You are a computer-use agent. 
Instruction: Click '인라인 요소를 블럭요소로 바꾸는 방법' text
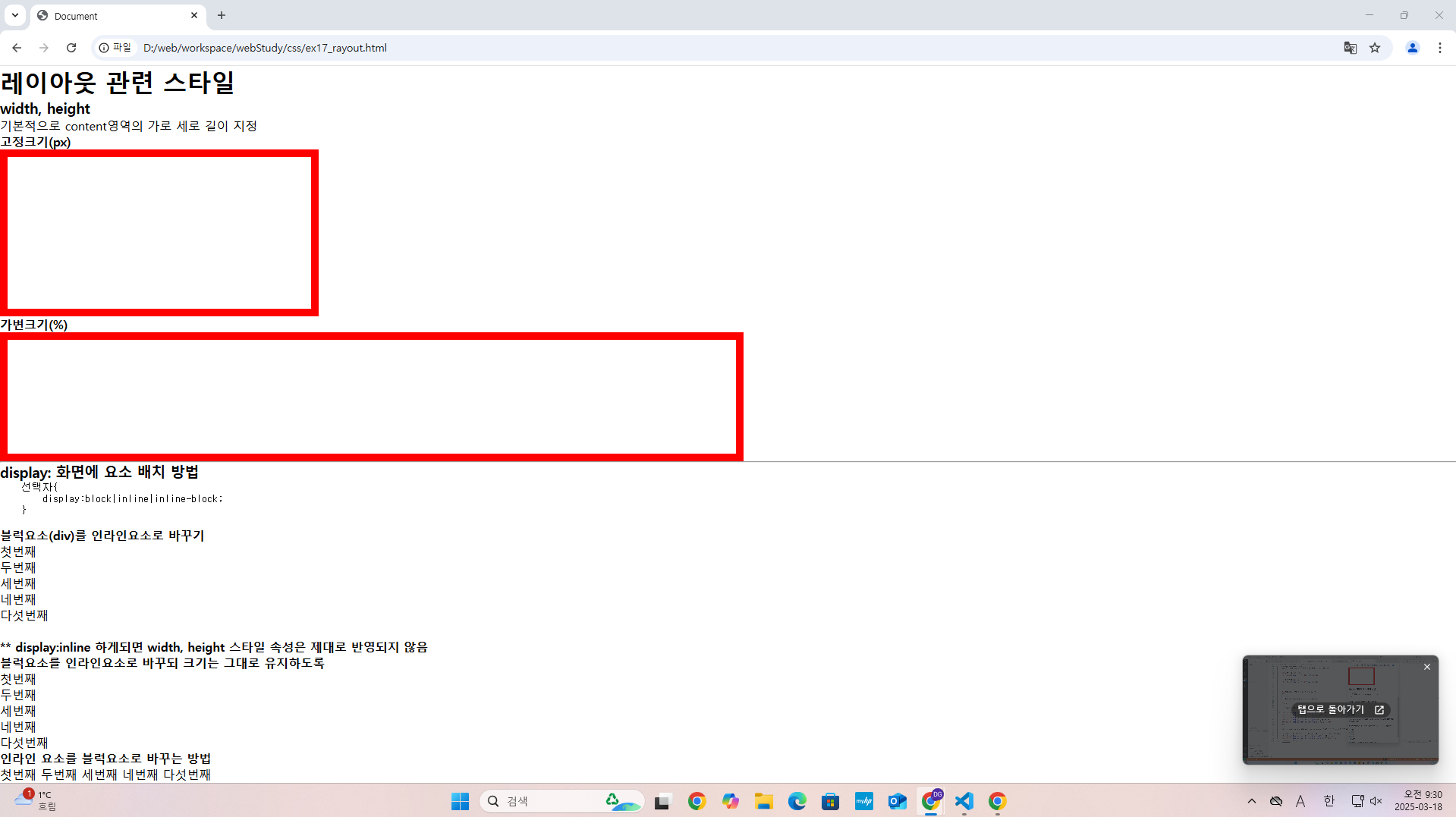(105, 759)
